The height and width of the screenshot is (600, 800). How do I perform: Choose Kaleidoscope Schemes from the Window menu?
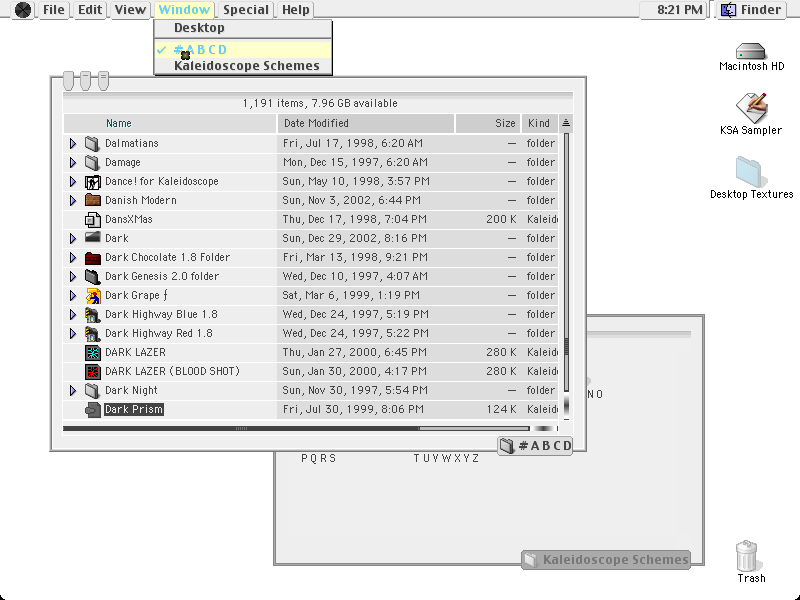click(x=243, y=66)
